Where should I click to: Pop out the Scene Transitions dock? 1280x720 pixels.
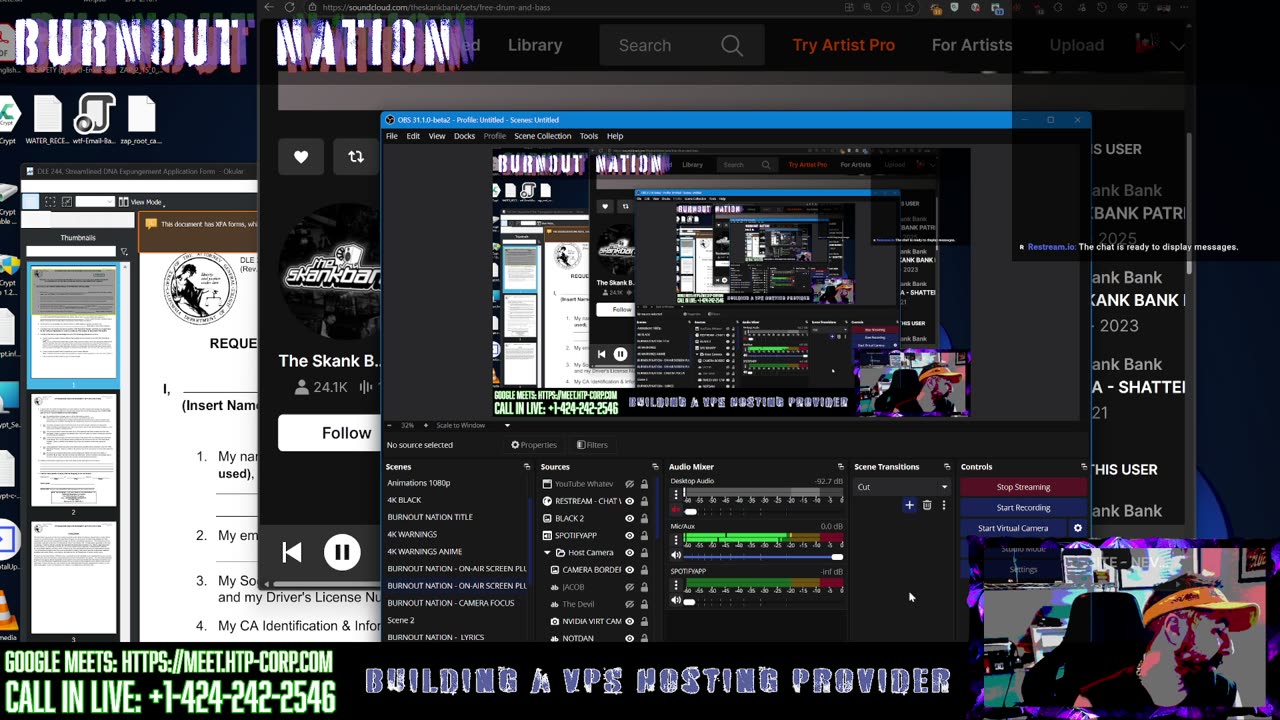[x=946, y=467]
